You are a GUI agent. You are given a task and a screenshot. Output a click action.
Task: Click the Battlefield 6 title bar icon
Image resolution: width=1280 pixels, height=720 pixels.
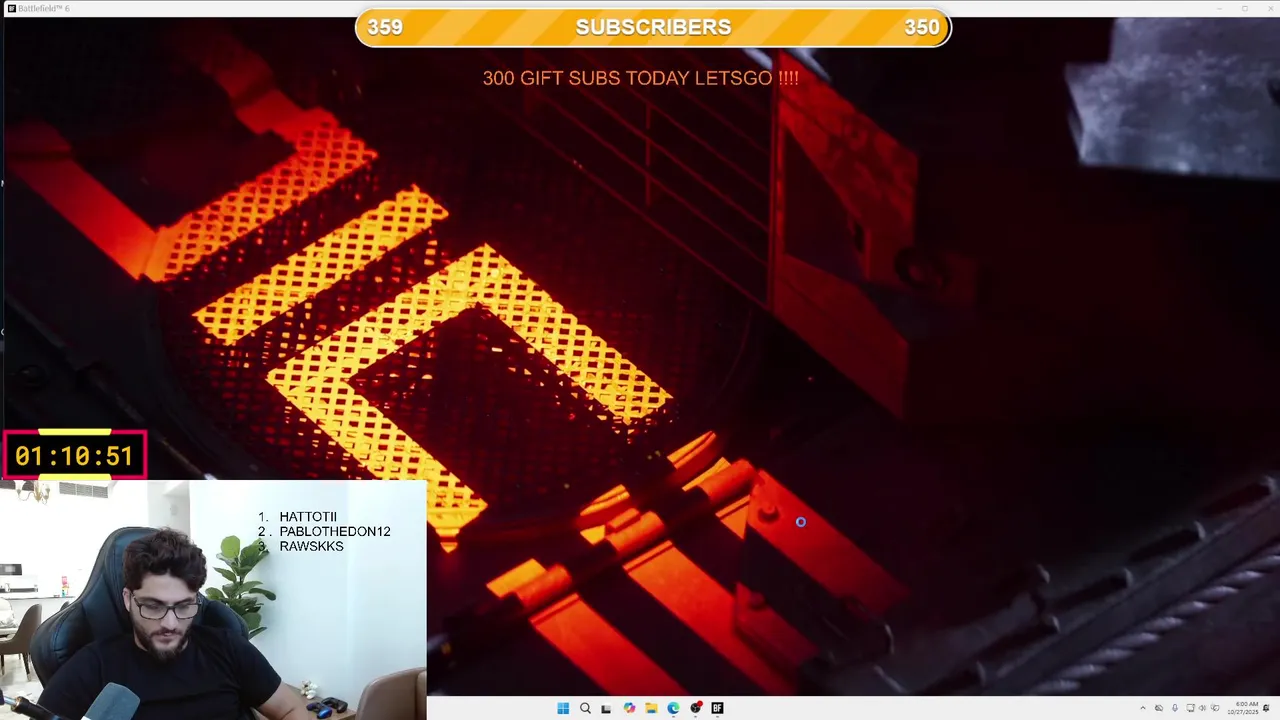click(11, 8)
